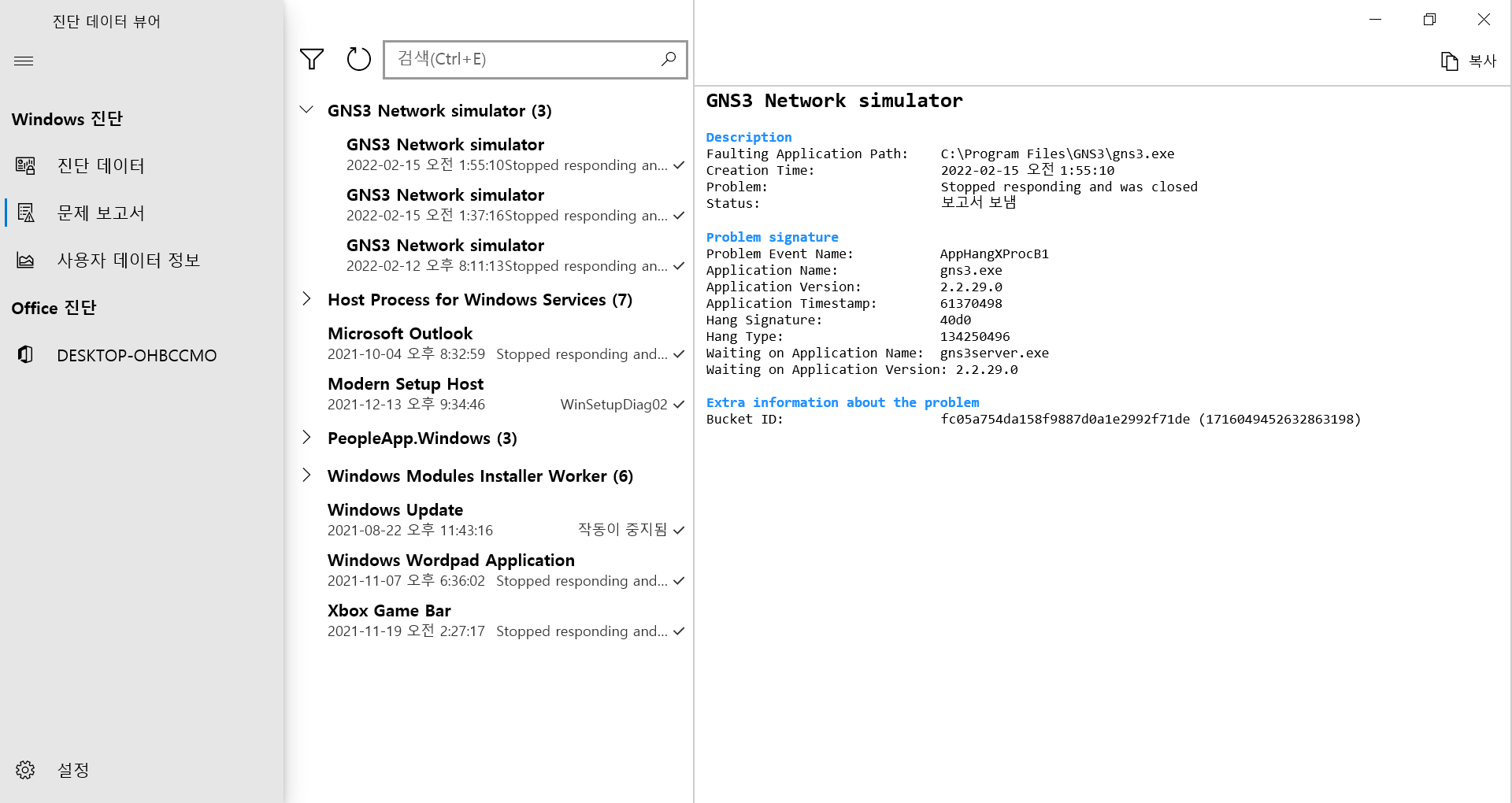Click the Hang Signature value 40d0
Image resolution: width=1512 pixels, height=803 pixels.
click(x=955, y=320)
